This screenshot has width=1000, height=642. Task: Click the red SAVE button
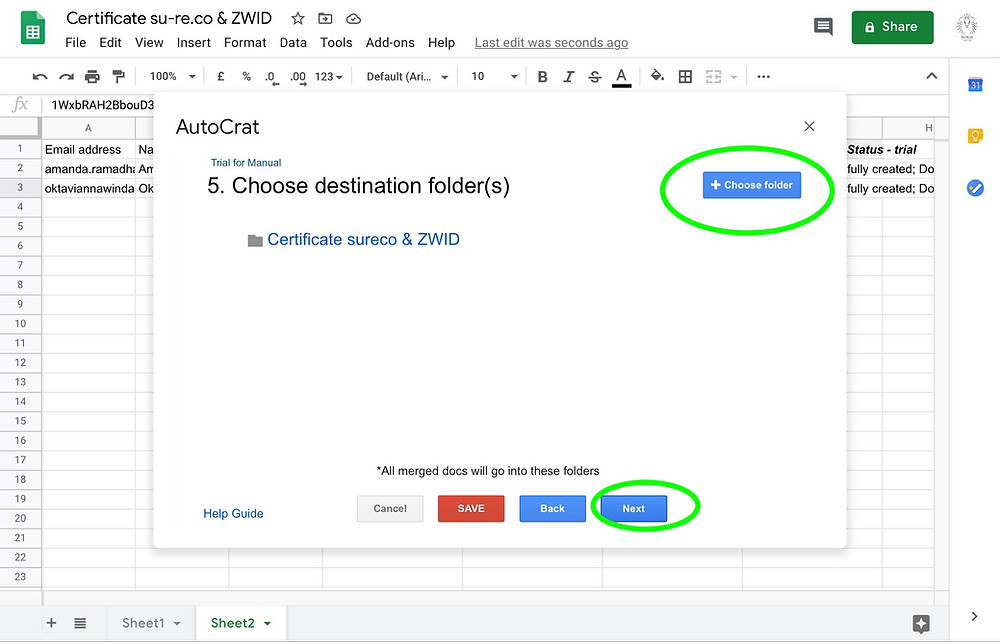pos(471,509)
